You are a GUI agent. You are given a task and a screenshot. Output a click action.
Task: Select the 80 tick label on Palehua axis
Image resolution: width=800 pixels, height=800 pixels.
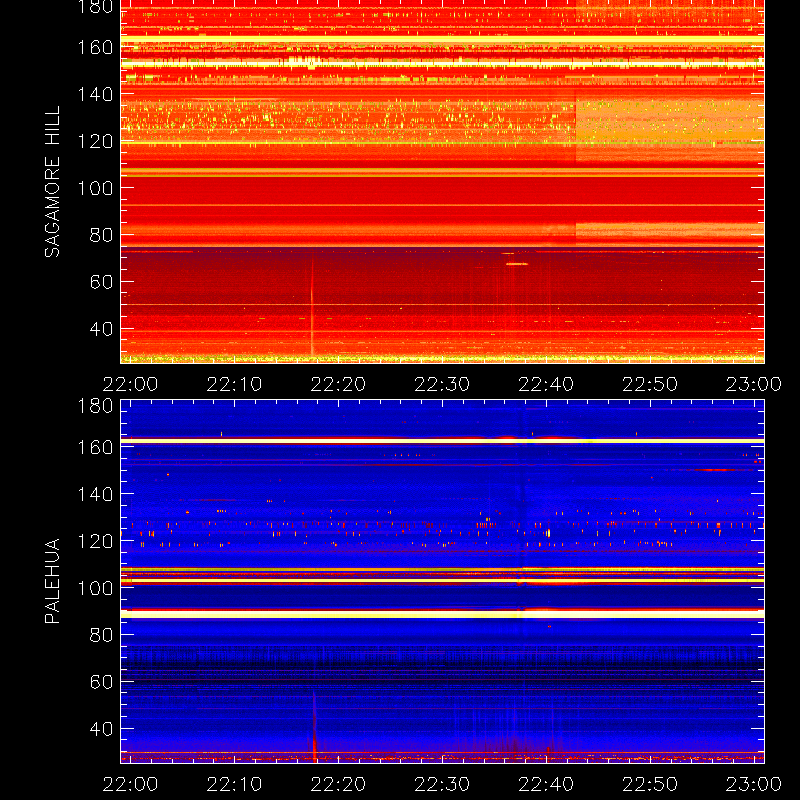(101, 635)
